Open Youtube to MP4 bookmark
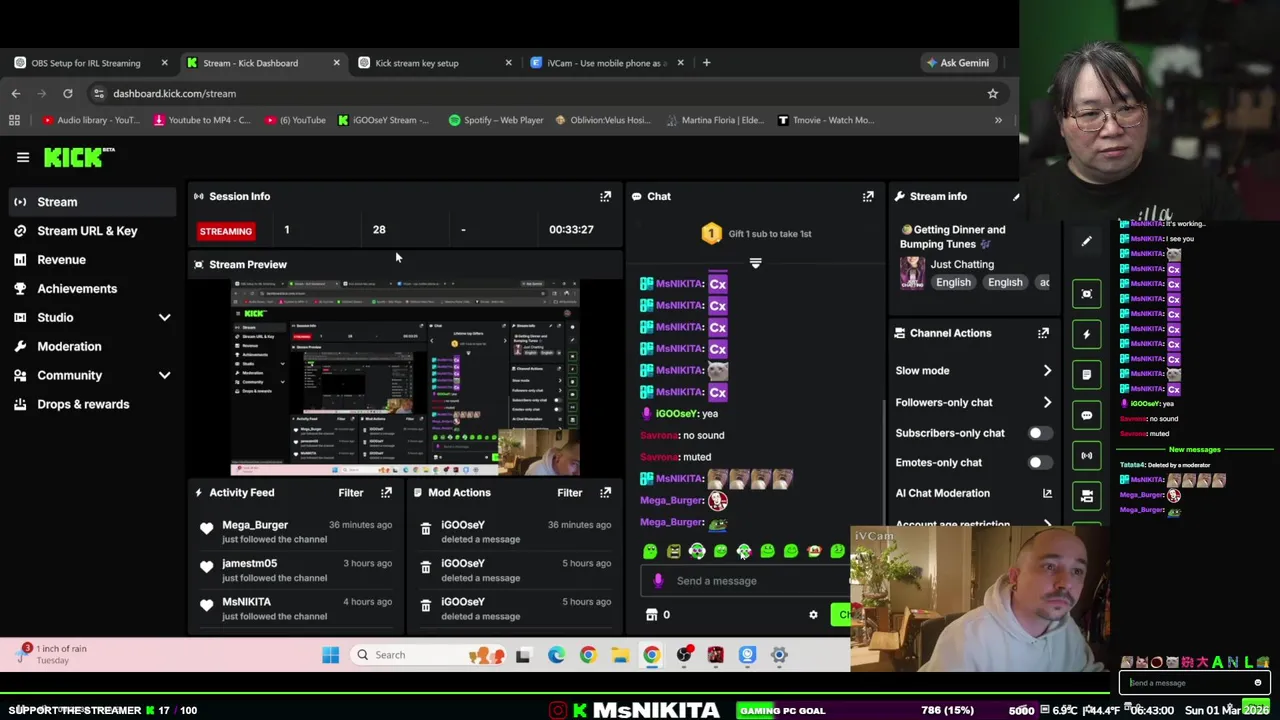 point(202,120)
